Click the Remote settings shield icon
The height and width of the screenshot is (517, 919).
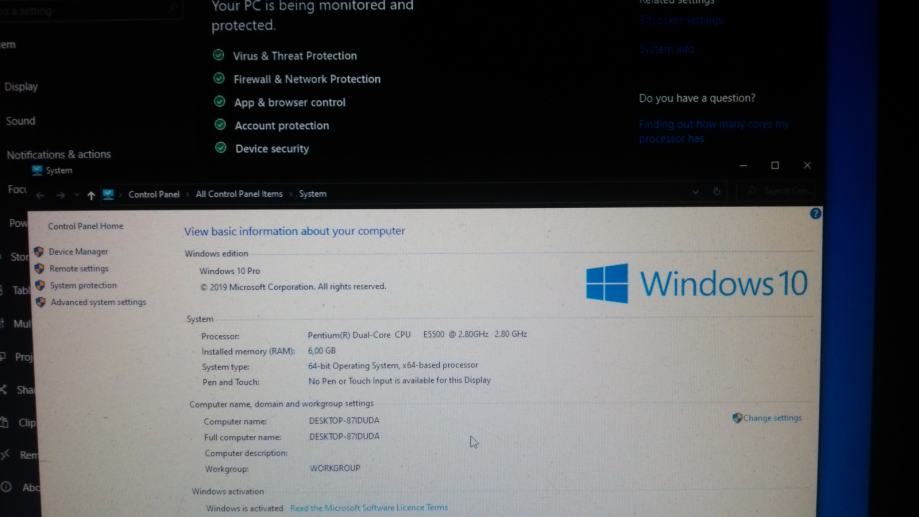[x=40, y=268]
